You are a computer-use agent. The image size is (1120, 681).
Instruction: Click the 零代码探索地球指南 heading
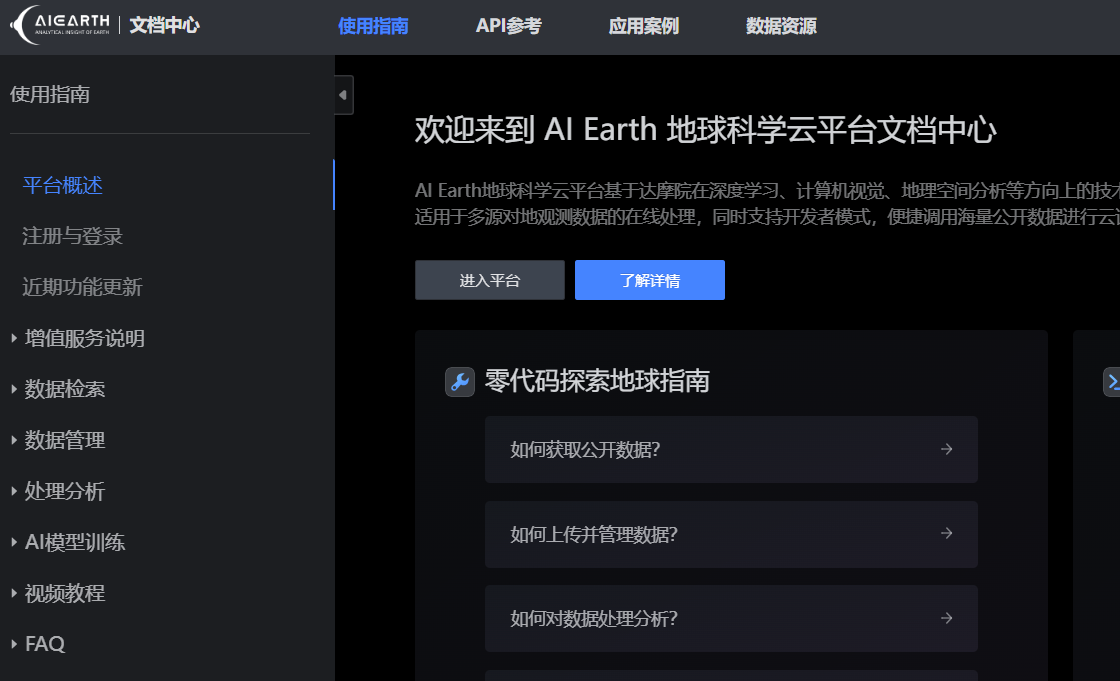pos(597,381)
